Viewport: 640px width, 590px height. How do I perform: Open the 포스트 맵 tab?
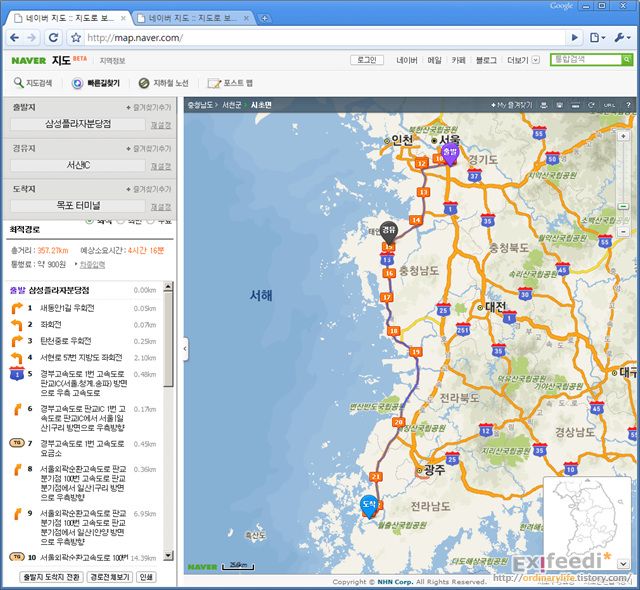tap(231, 83)
